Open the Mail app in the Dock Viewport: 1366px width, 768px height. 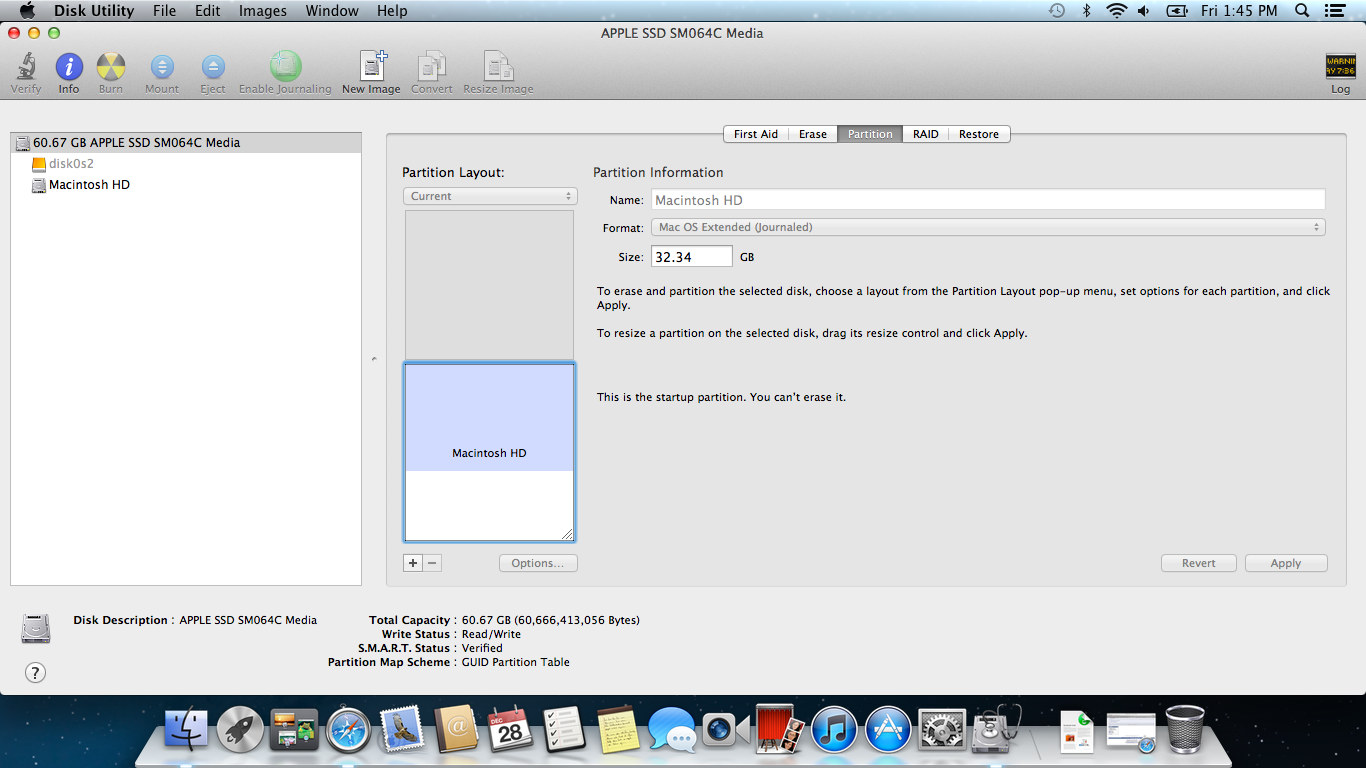point(402,731)
